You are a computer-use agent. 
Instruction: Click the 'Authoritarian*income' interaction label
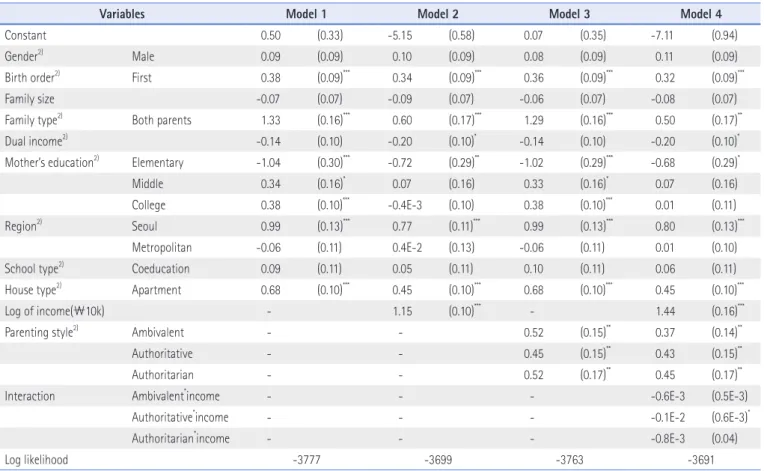(180, 438)
